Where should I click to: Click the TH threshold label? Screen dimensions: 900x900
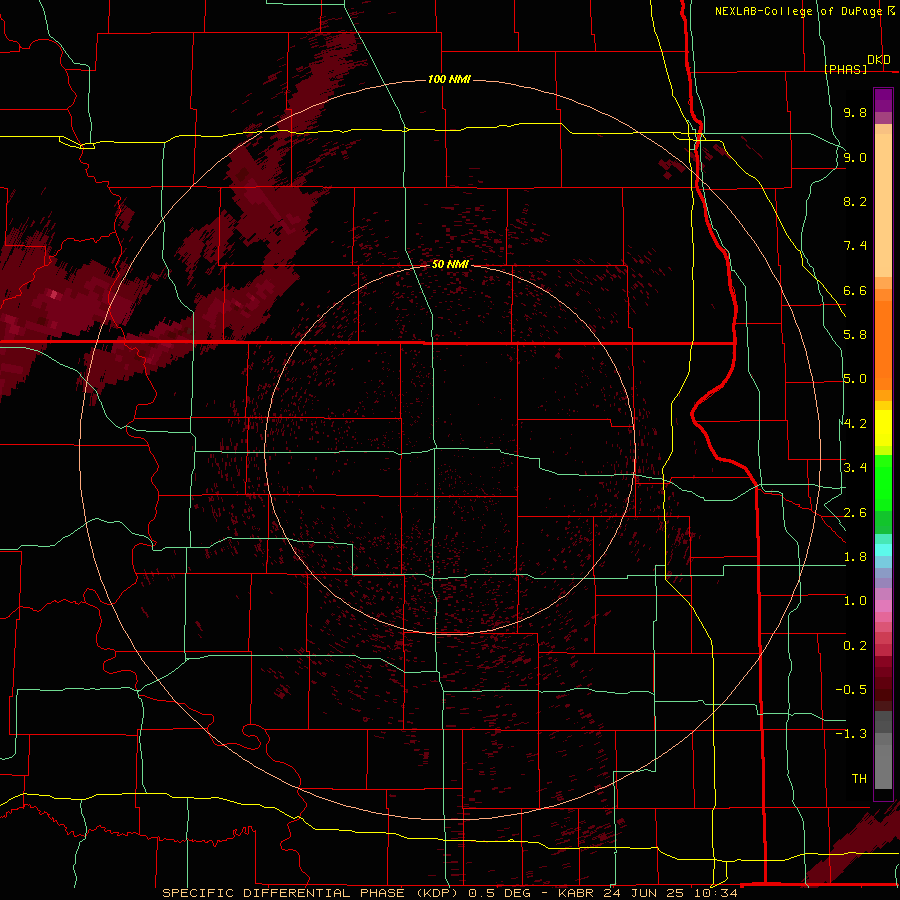click(x=859, y=779)
